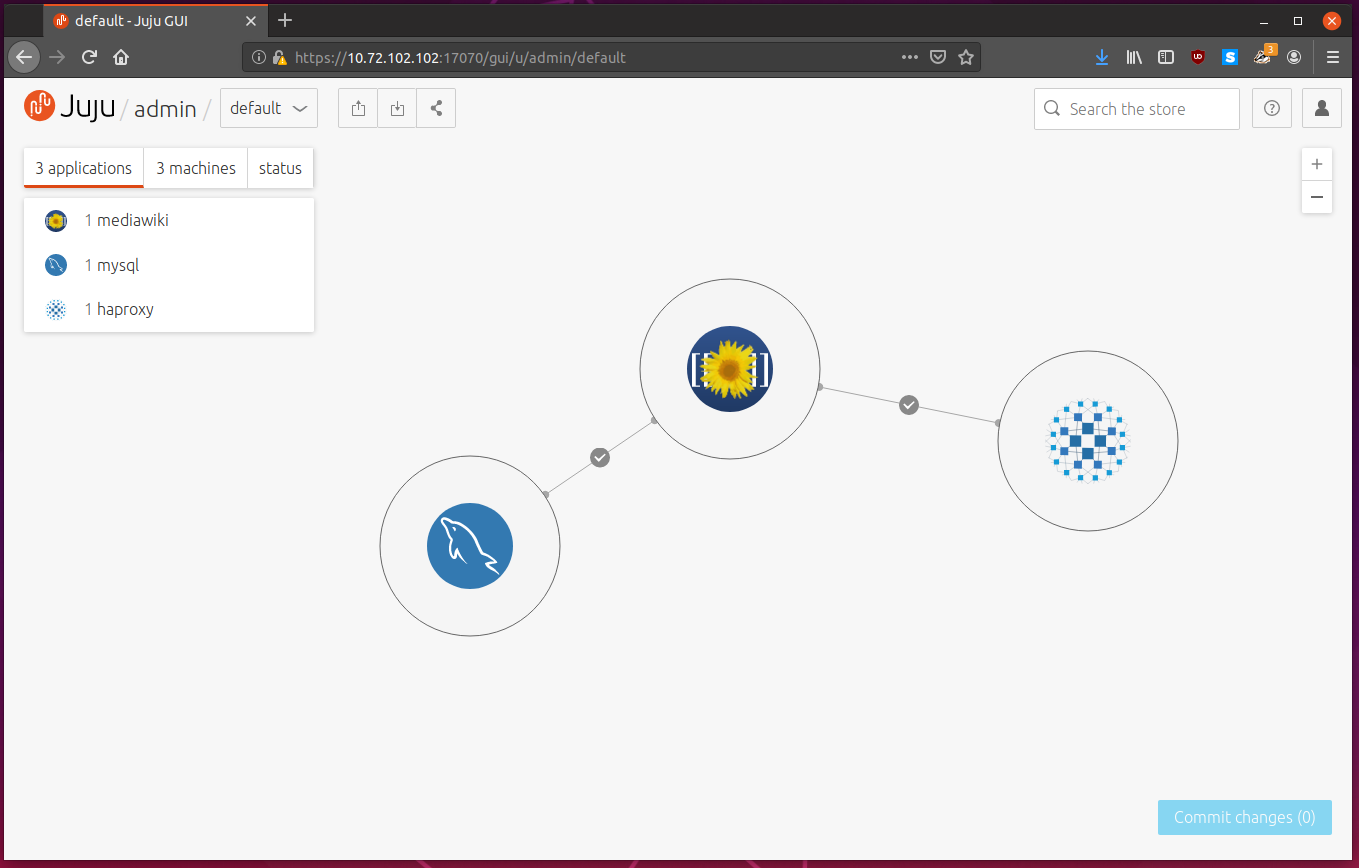Image resolution: width=1359 pixels, height=868 pixels.
Task: Open the Firefox hamburger menu
Action: click(x=1333, y=57)
